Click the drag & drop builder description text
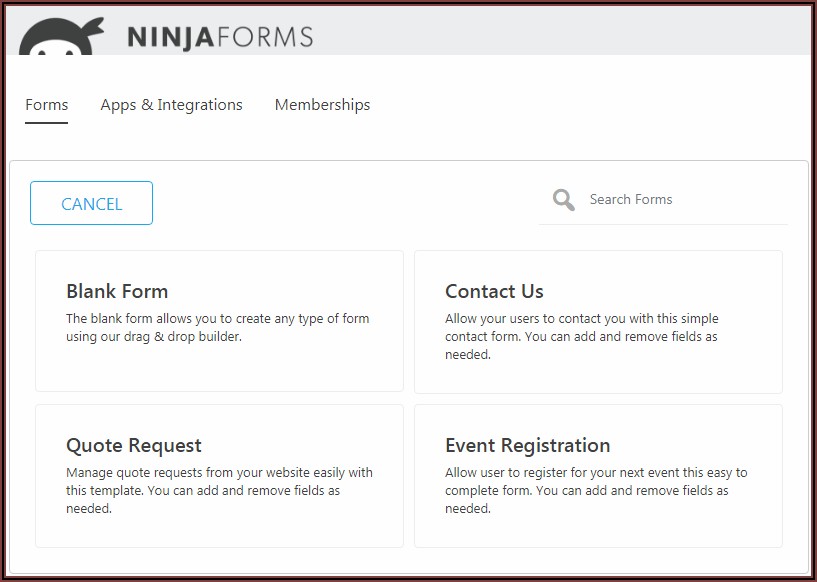The width and height of the screenshot is (817, 582). 217,328
